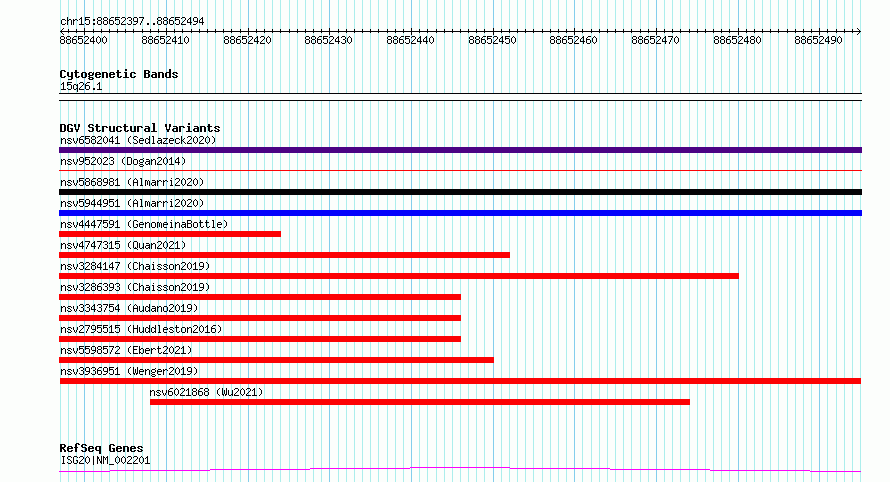Click the thin red nsv952023 line
Screen dimensions: 890x482
460,170
